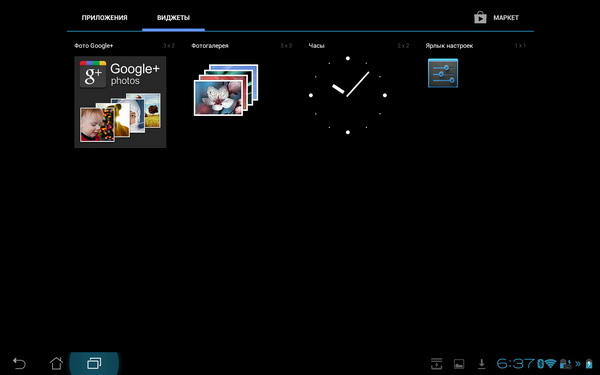Tap the Back arrow navigation button
The height and width of the screenshot is (375, 600).
19,363
